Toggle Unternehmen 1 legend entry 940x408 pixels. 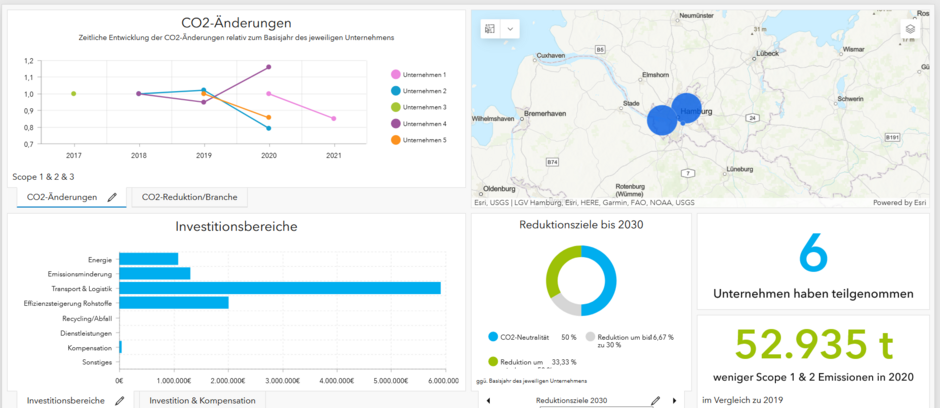click(x=419, y=74)
